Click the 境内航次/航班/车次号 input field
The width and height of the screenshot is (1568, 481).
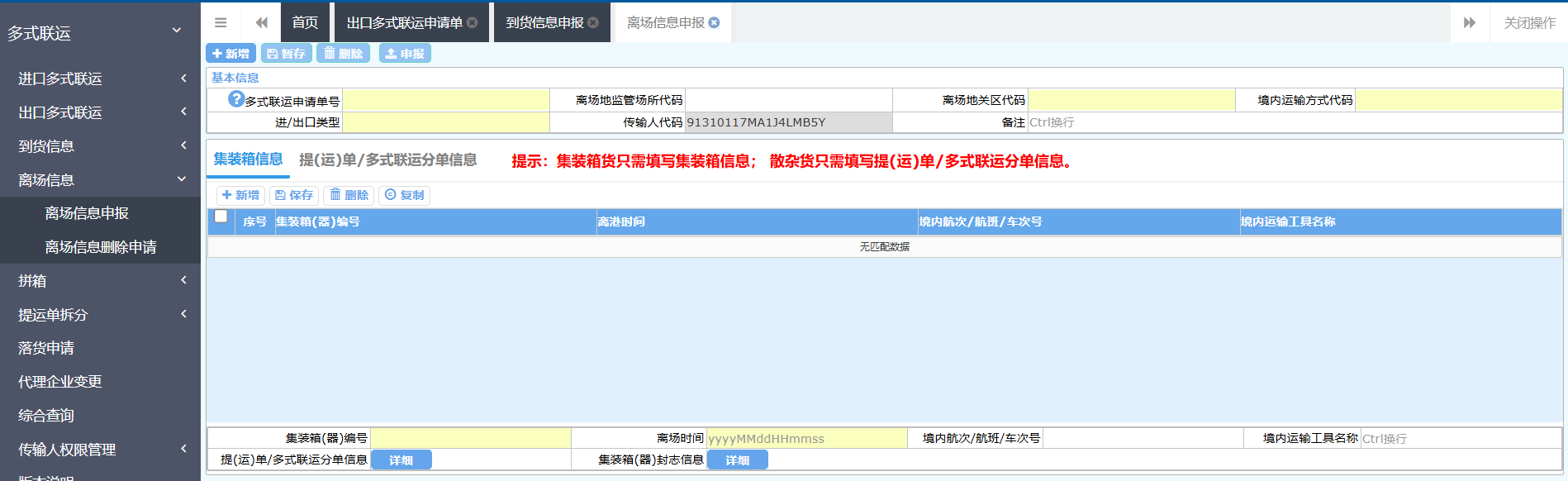point(1143,438)
